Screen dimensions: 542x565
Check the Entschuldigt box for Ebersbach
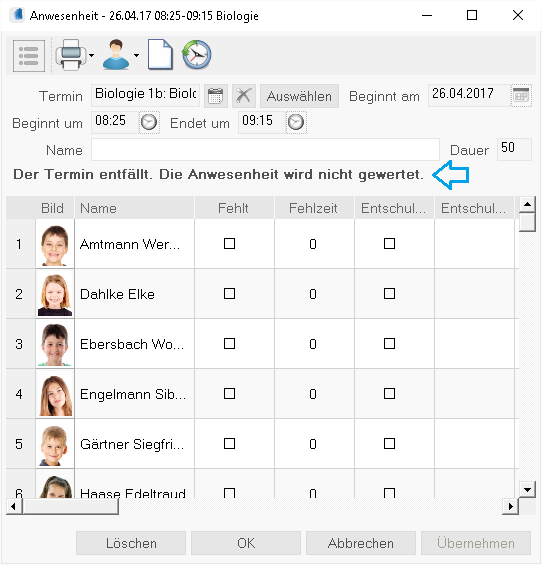(389, 343)
